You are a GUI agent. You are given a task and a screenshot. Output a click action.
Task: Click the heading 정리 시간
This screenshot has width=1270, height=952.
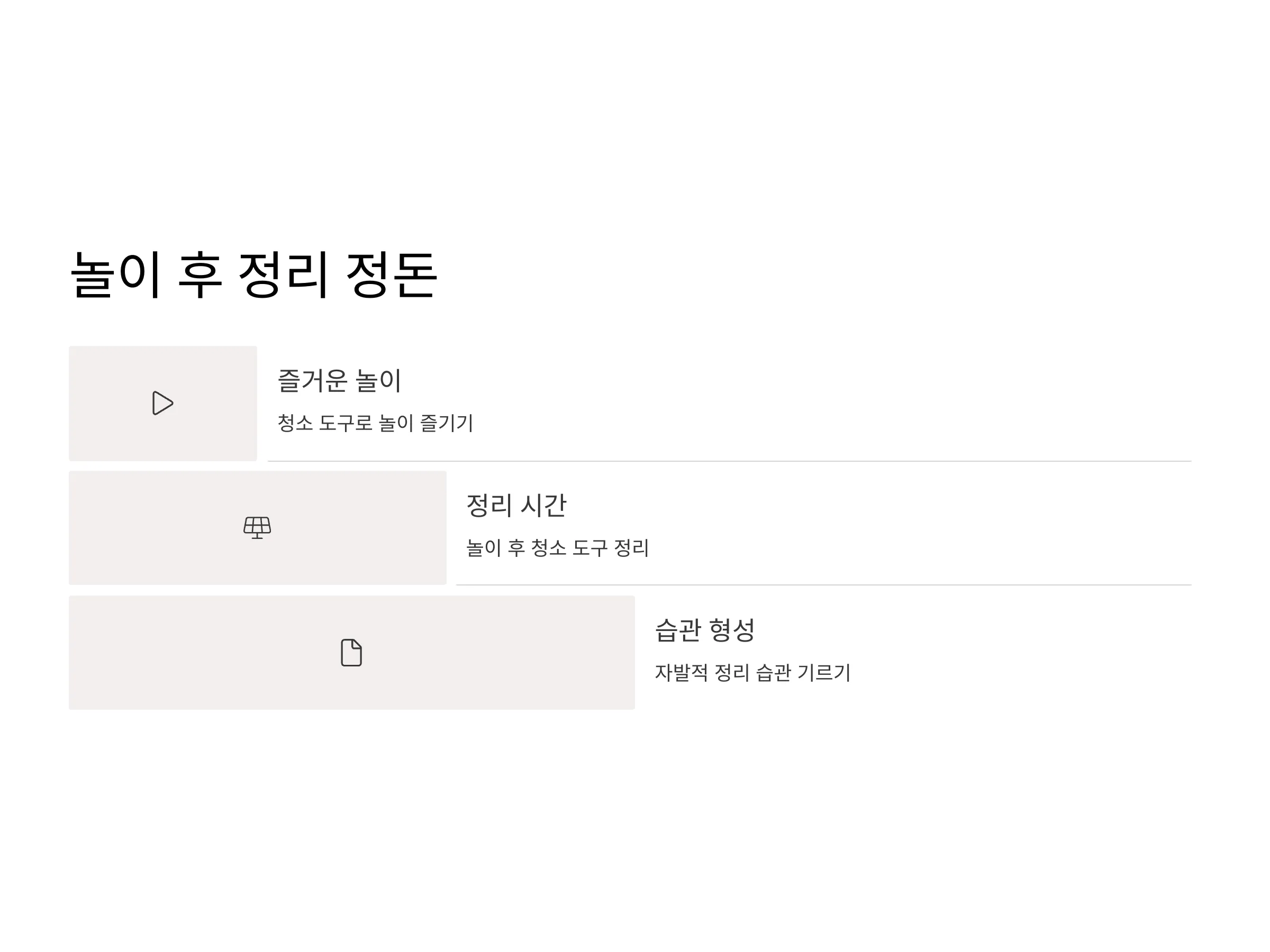click(516, 505)
